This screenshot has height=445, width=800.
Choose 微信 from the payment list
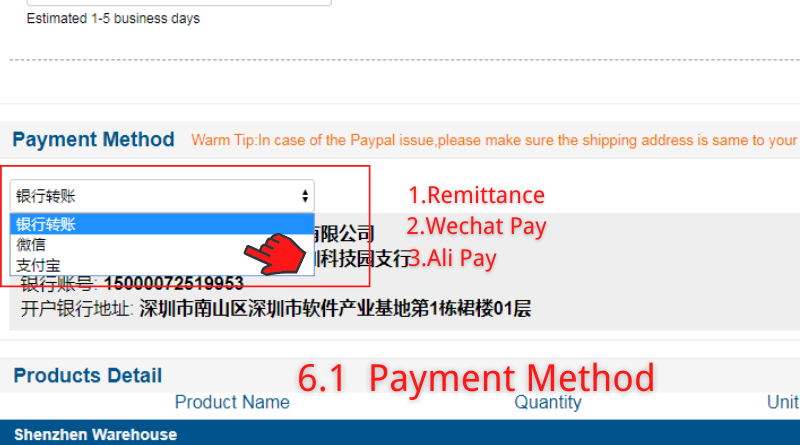162,244
